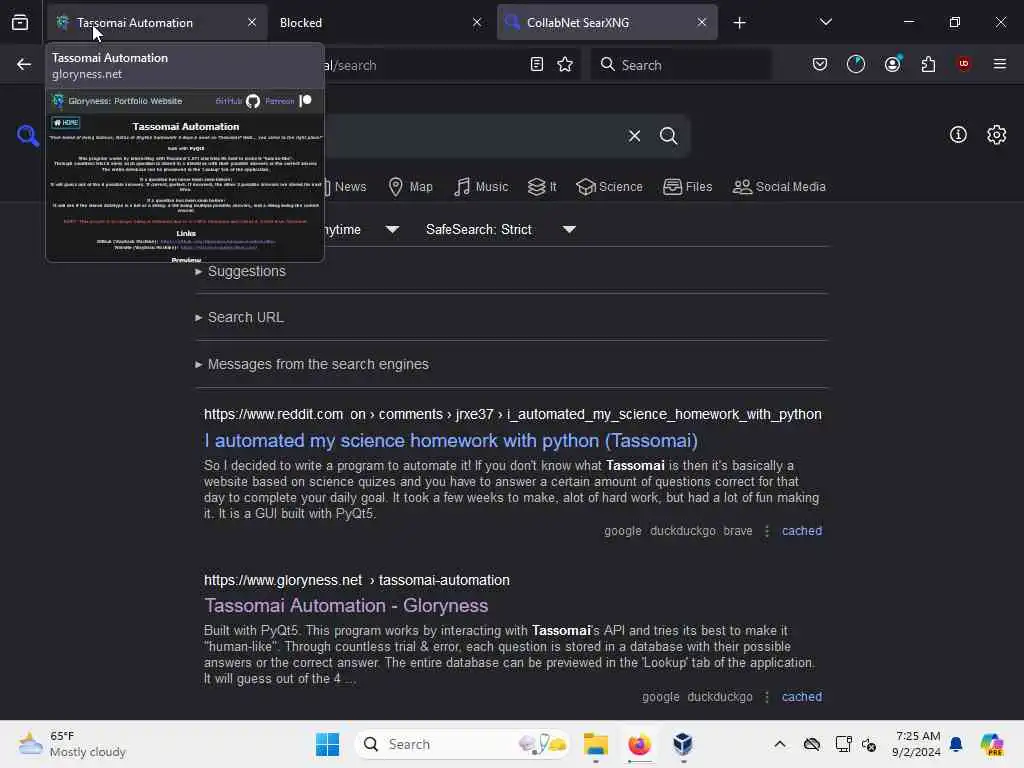This screenshot has height=768, width=1024.
Task: Bookmark this page with star icon
Action: click(x=565, y=64)
